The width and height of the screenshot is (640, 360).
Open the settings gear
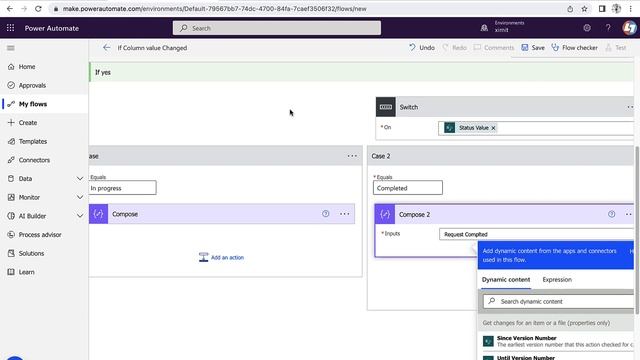coord(587,28)
